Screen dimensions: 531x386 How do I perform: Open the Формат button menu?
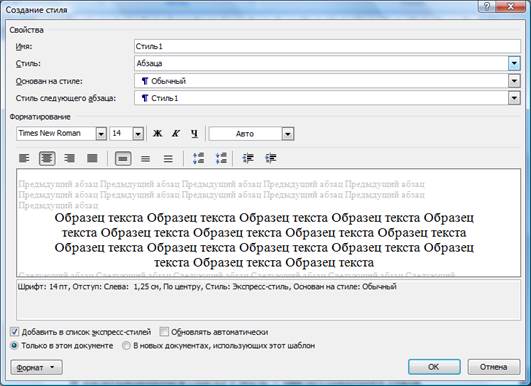coord(37,367)
